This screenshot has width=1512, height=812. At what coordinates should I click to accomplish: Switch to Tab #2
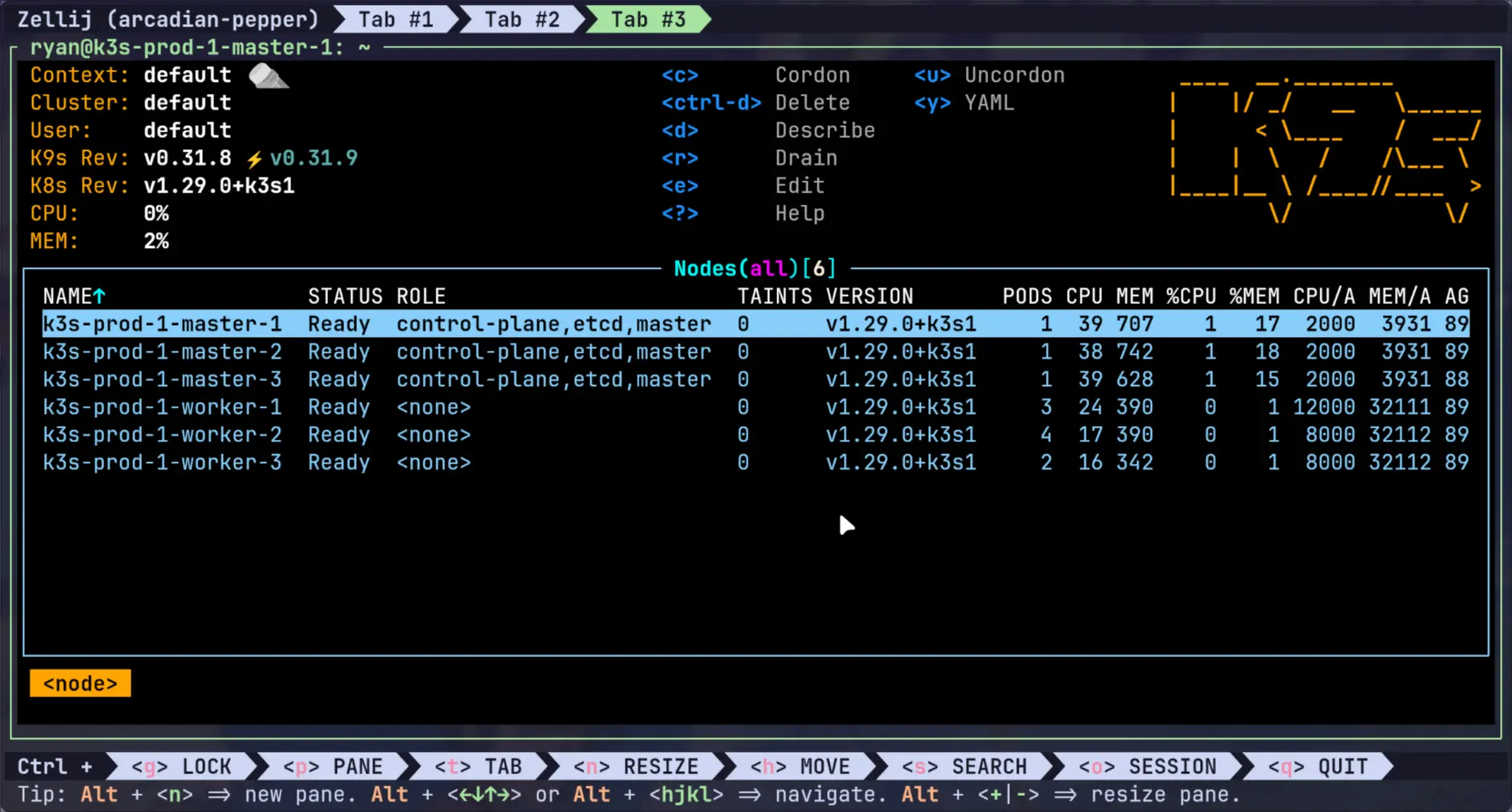[x=521, y=19]
